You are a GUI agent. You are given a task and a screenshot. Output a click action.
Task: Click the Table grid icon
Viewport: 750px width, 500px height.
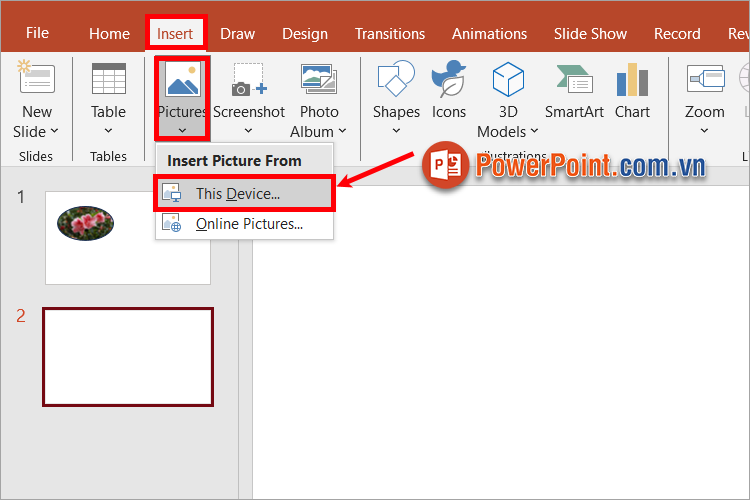[x=108, y=80]
